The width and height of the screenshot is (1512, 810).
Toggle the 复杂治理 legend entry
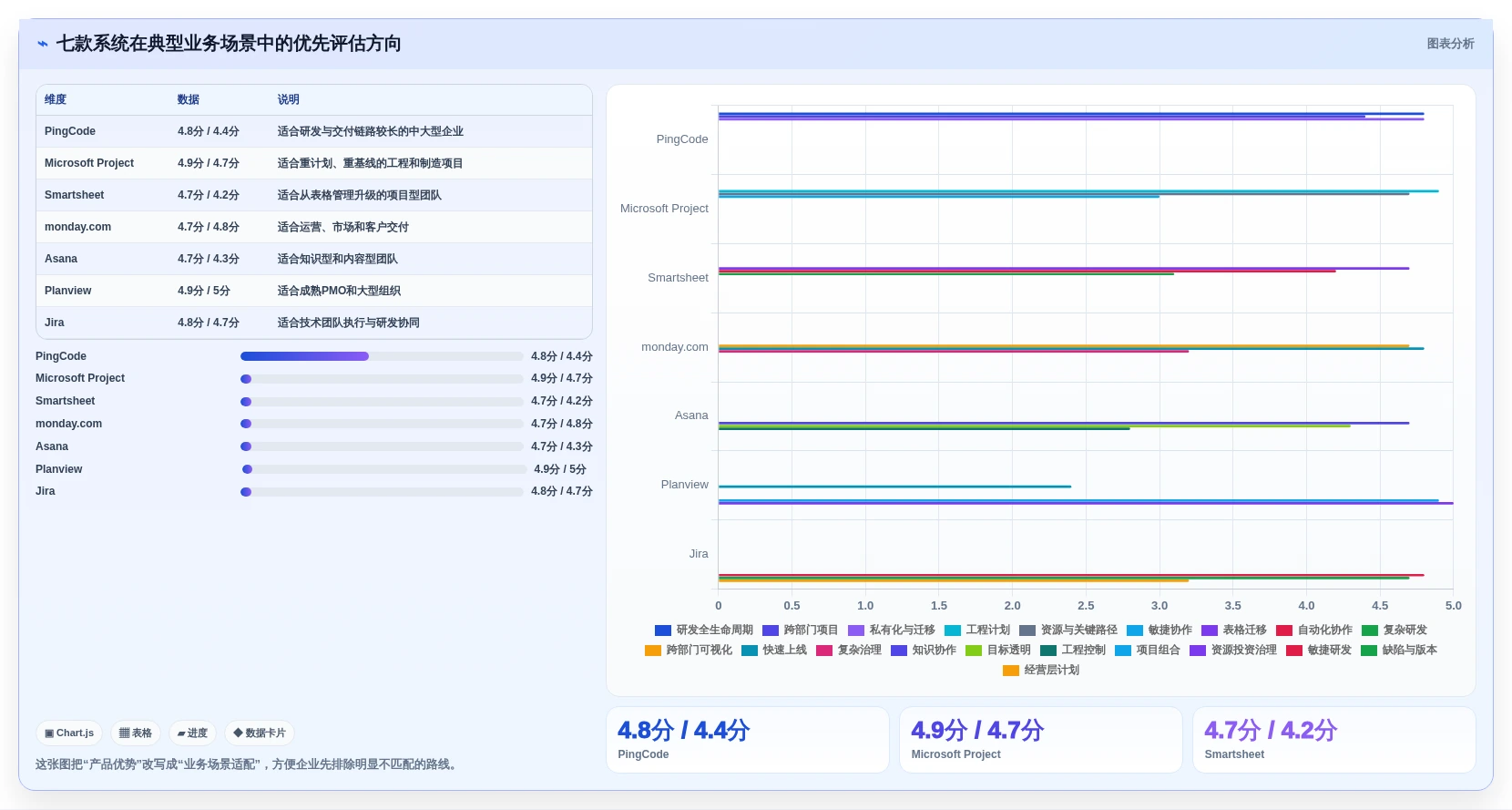click(849, 650)
